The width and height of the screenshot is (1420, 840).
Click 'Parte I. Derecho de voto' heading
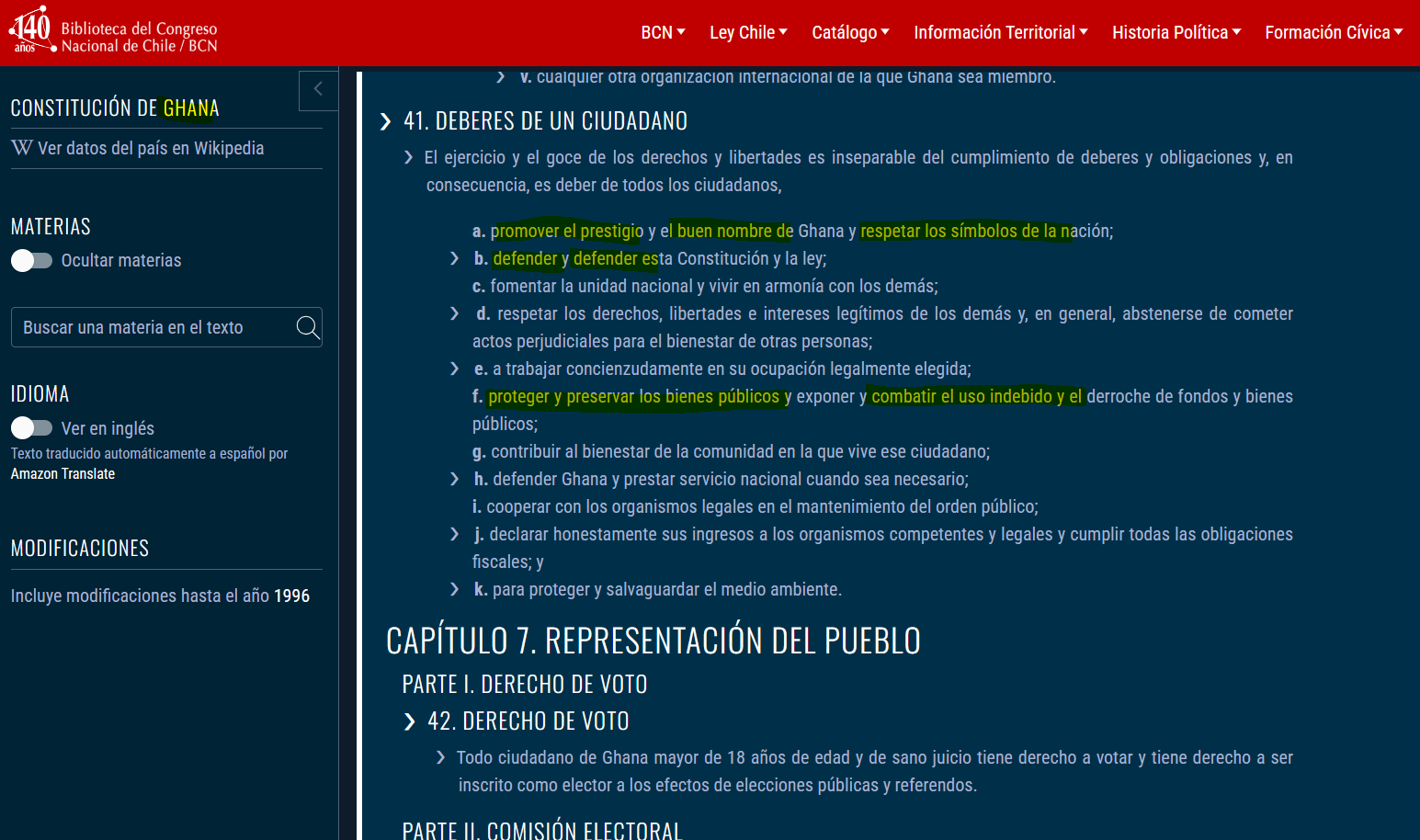pyautogui.click(x=525, y=685)
